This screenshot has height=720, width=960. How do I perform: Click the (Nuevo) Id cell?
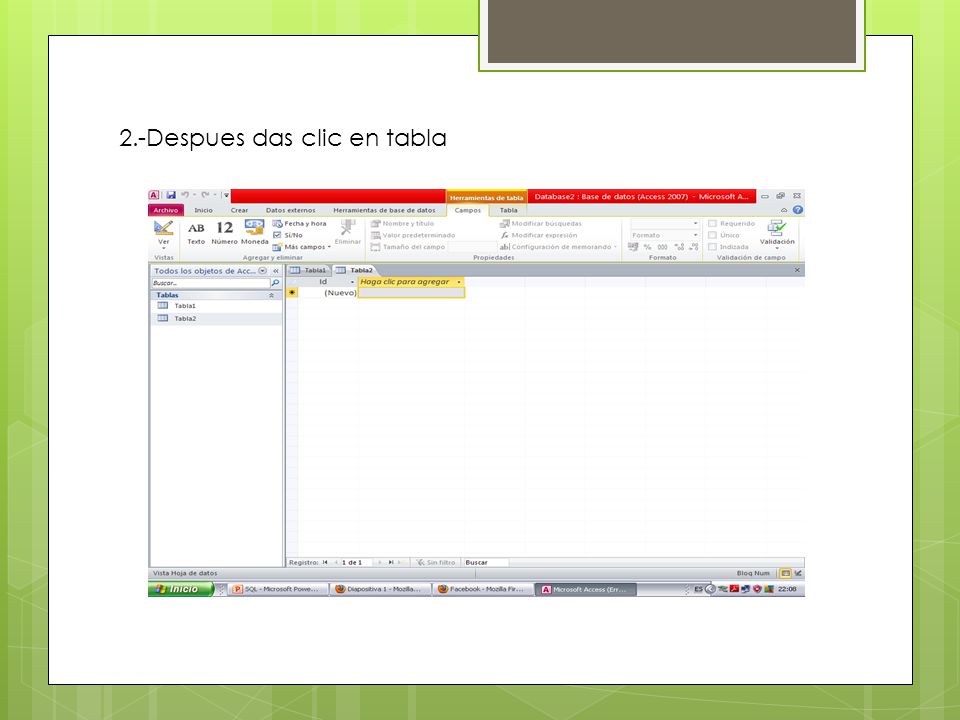328,293
